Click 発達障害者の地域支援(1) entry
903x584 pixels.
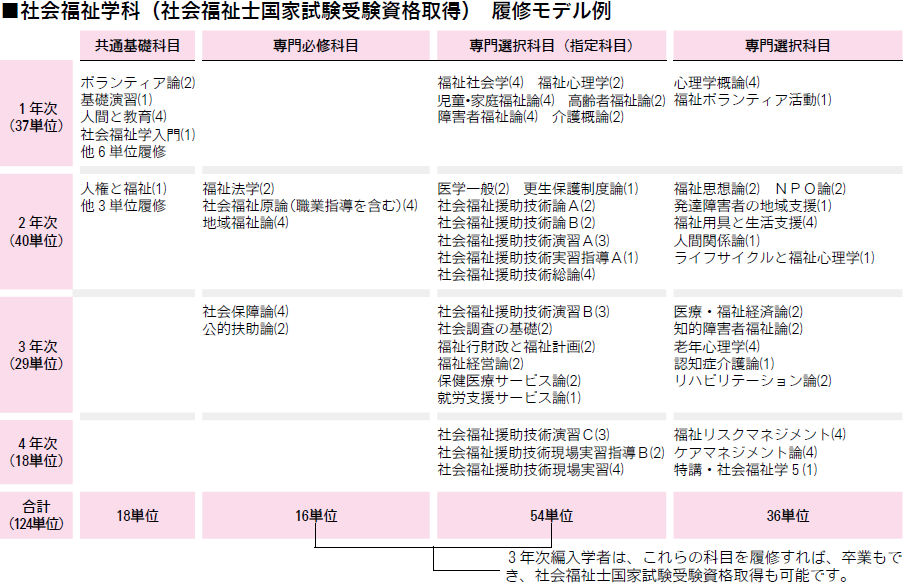click(x=753, y=206)
